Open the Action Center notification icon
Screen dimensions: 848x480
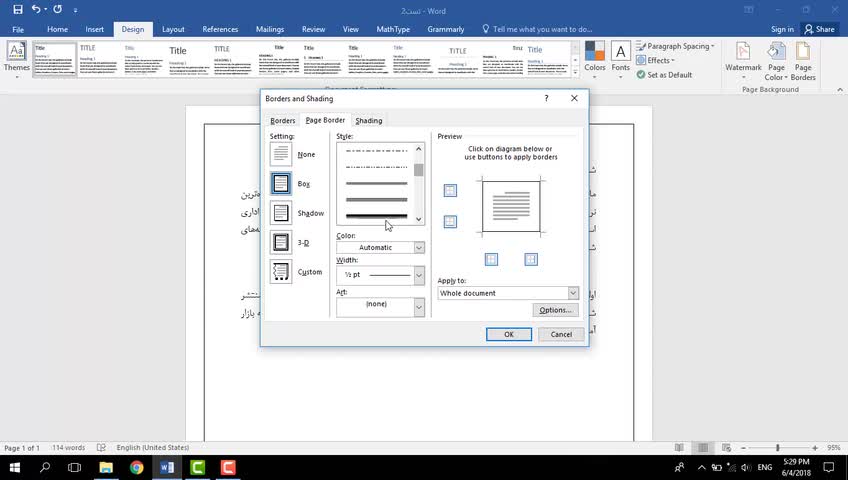(829, 468)
